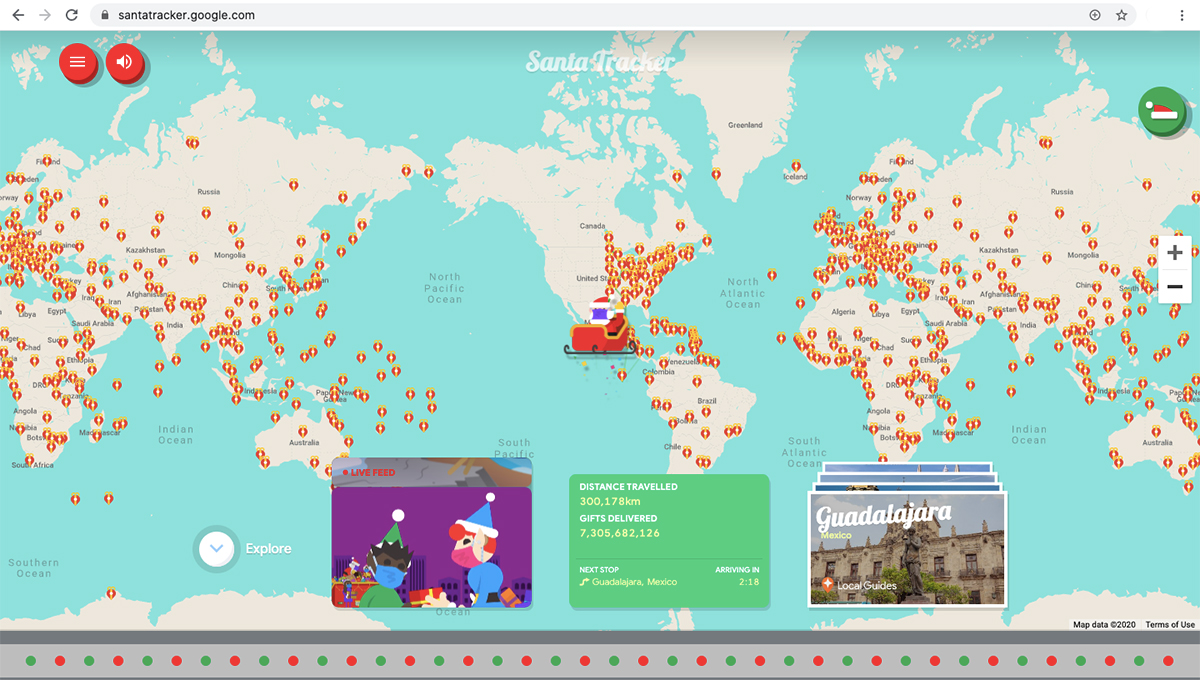This screenshot has height=680, width=1200.
Task: Click the Distance Travelled value 300,178km
Action: point(610,501)
